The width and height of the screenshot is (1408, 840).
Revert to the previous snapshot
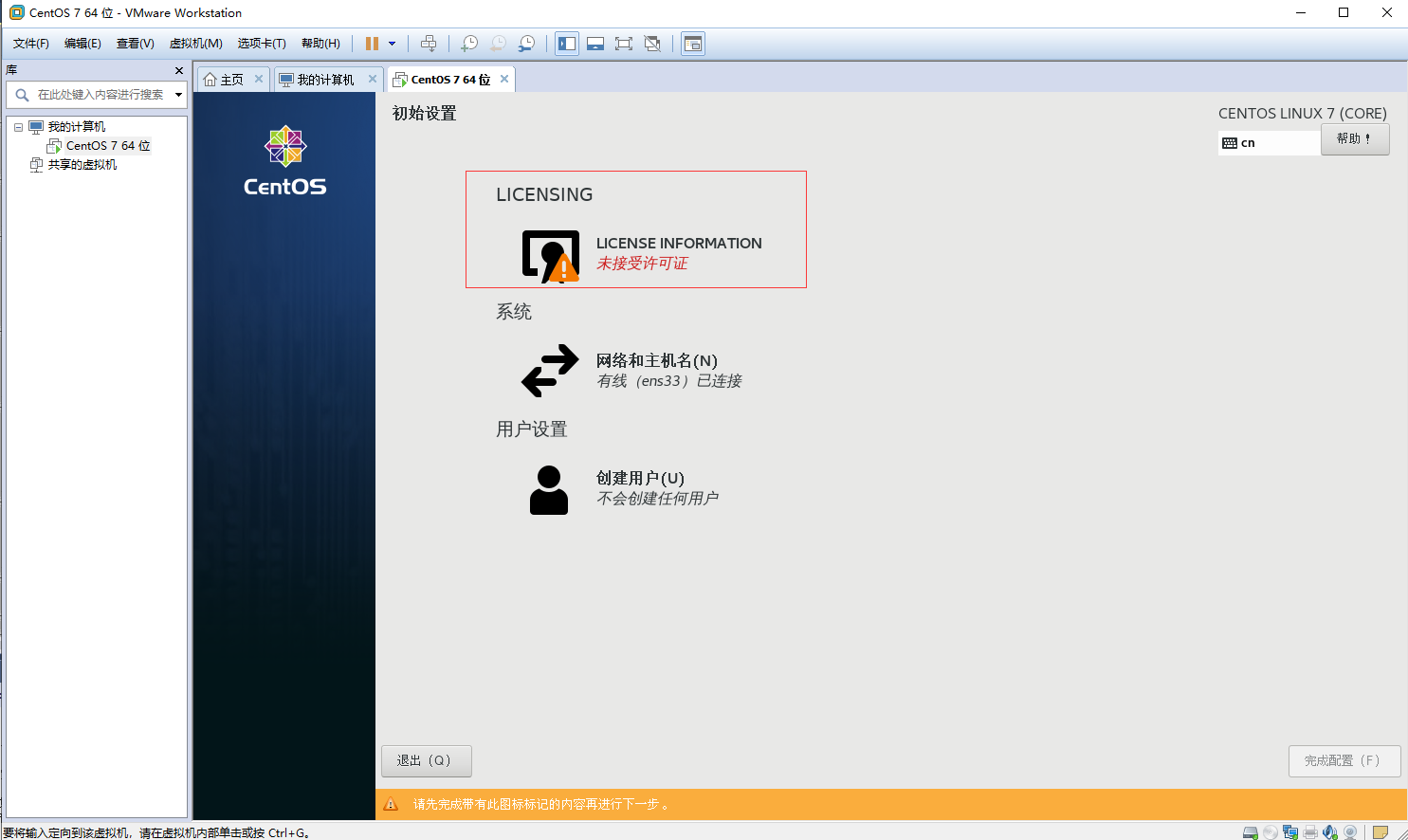point(498,44)
